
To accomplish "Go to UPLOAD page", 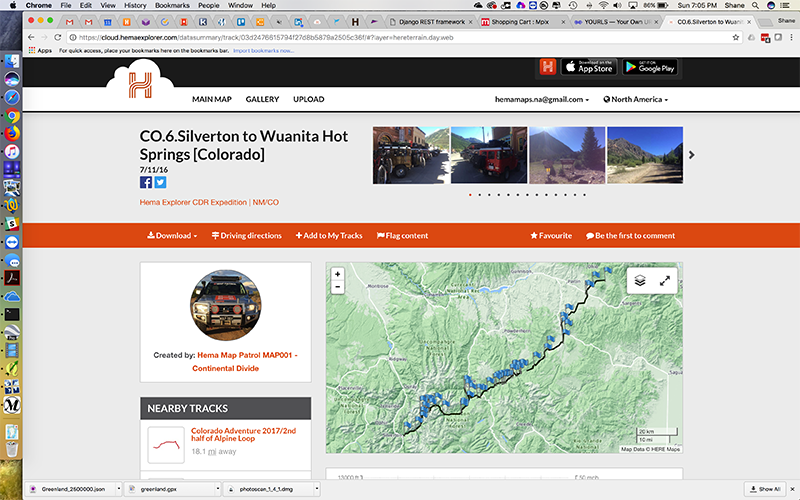I will tap(309, 99).
